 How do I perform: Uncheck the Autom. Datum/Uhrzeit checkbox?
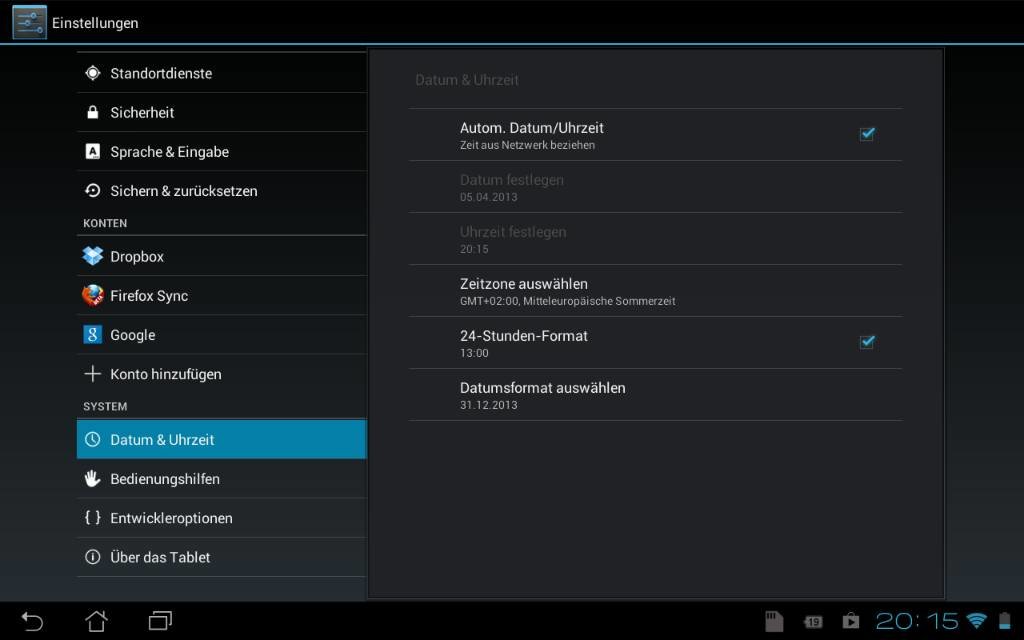tap(867, 134)
